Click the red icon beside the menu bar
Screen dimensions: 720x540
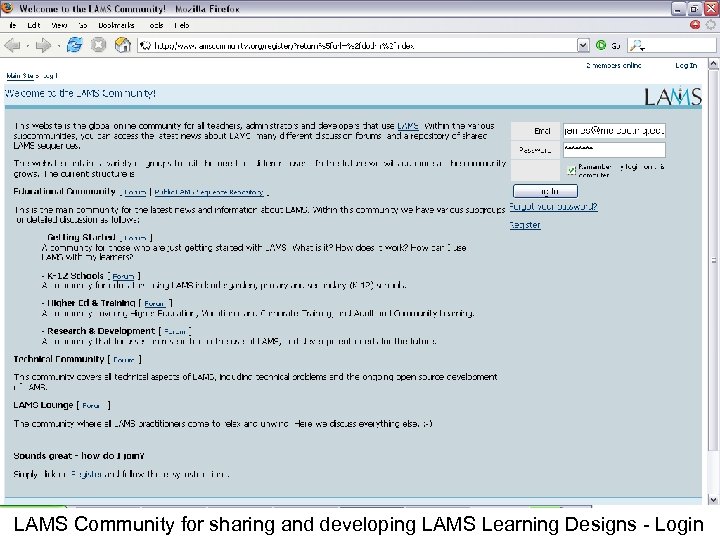click(x=695, y=25)
